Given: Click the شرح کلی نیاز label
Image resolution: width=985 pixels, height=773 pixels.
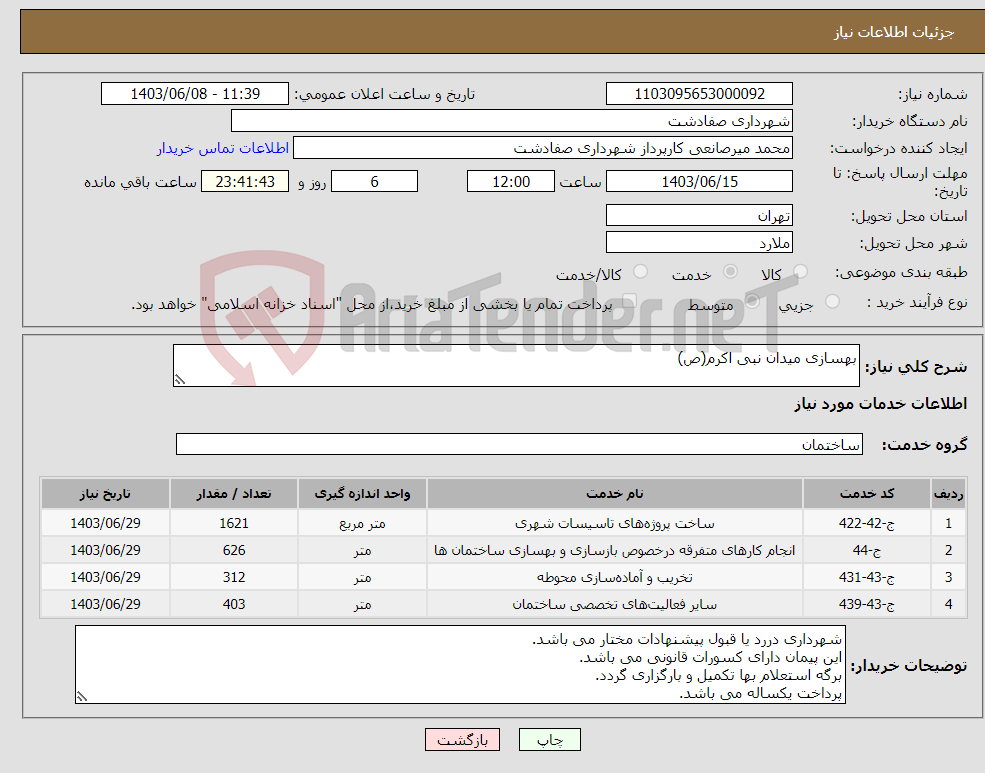Looking at the screenshot, I should pyautogui.click(x=917, y=367).
